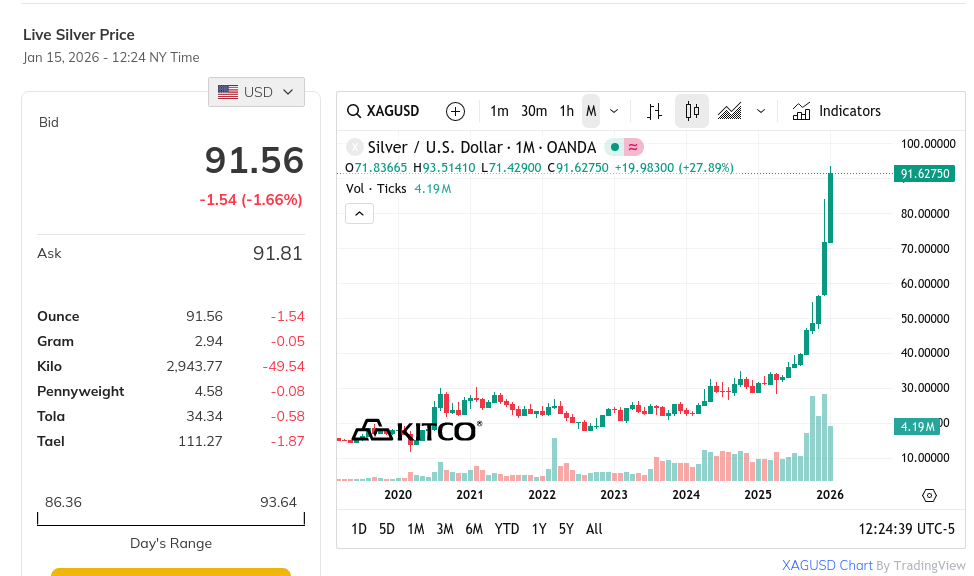Click the 2020 label on the time axis
This screenshot has height=576, width=974.
click(x=398, y=495)
